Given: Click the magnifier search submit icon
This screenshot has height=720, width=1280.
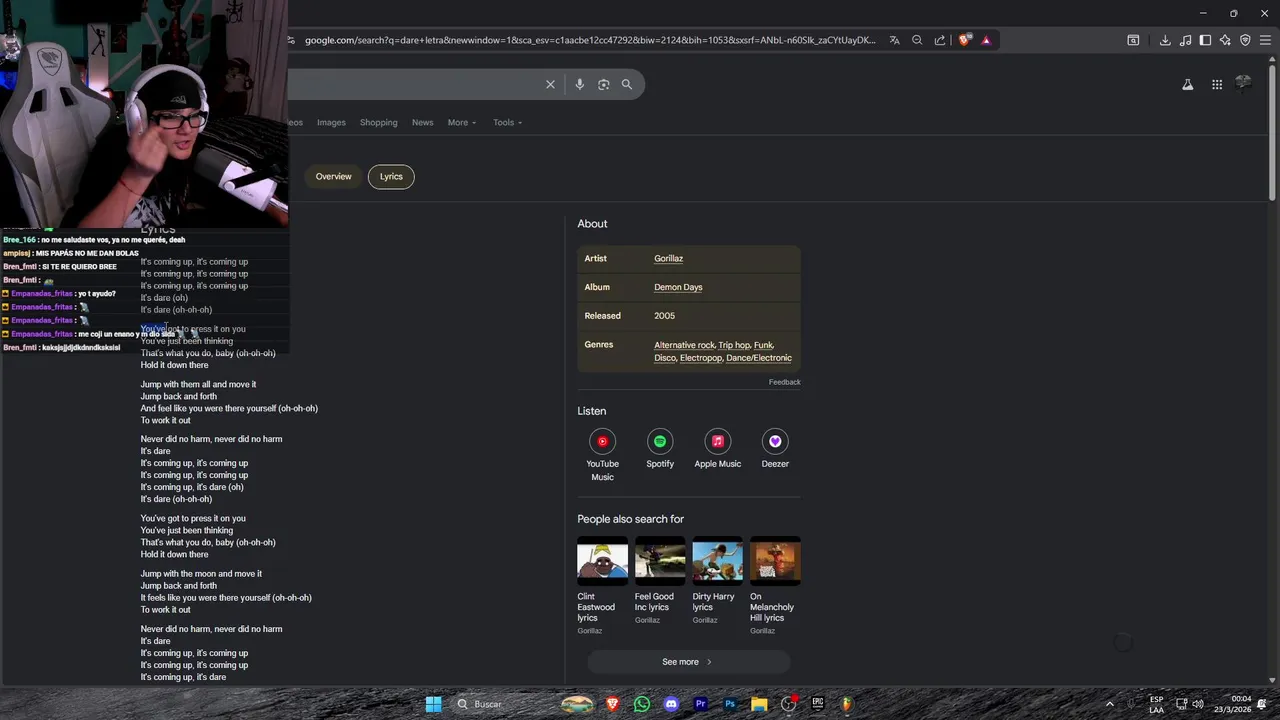Looking at the screenshot, I should [627, 85].
